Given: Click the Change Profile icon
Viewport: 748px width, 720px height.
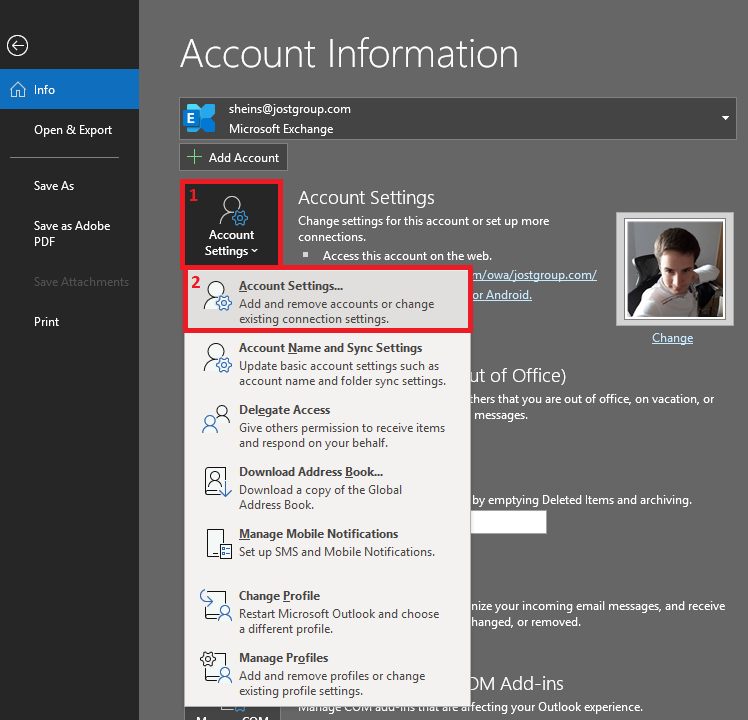Looking at the screenshot, I should 216,605.
